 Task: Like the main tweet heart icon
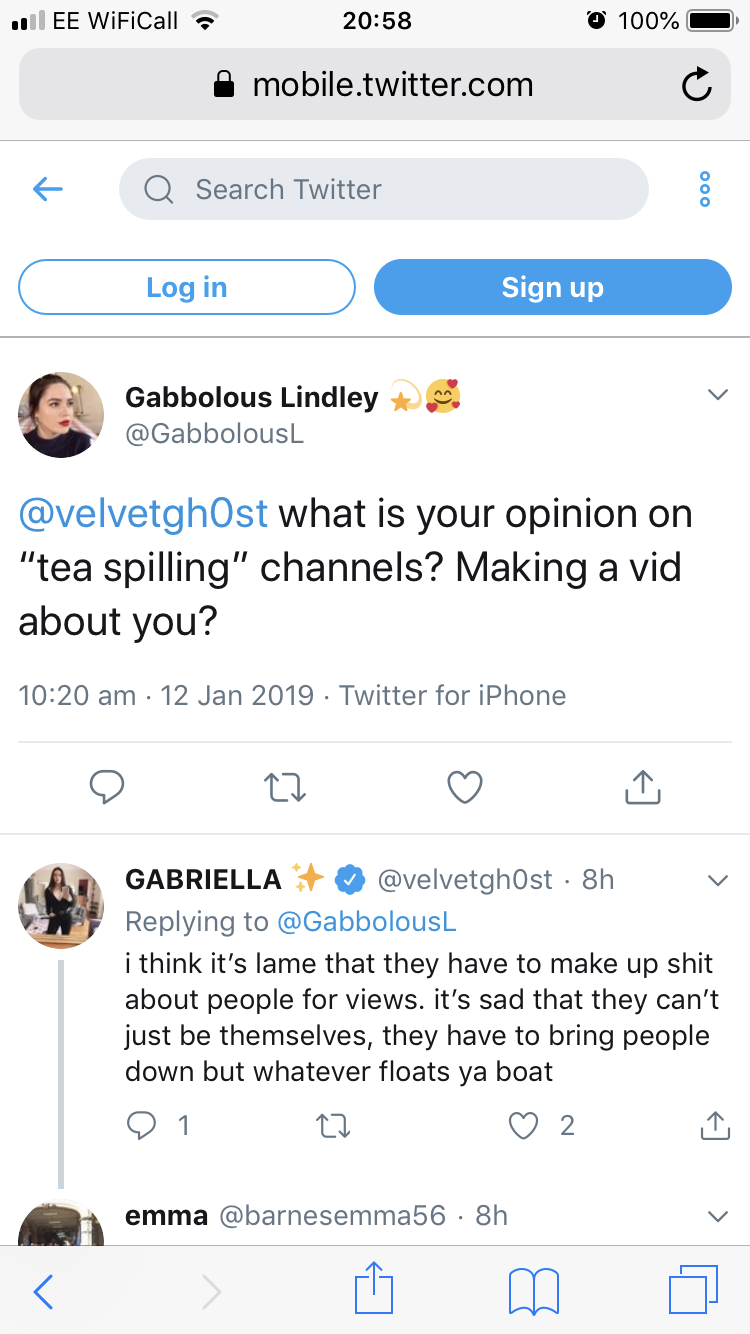465,787
